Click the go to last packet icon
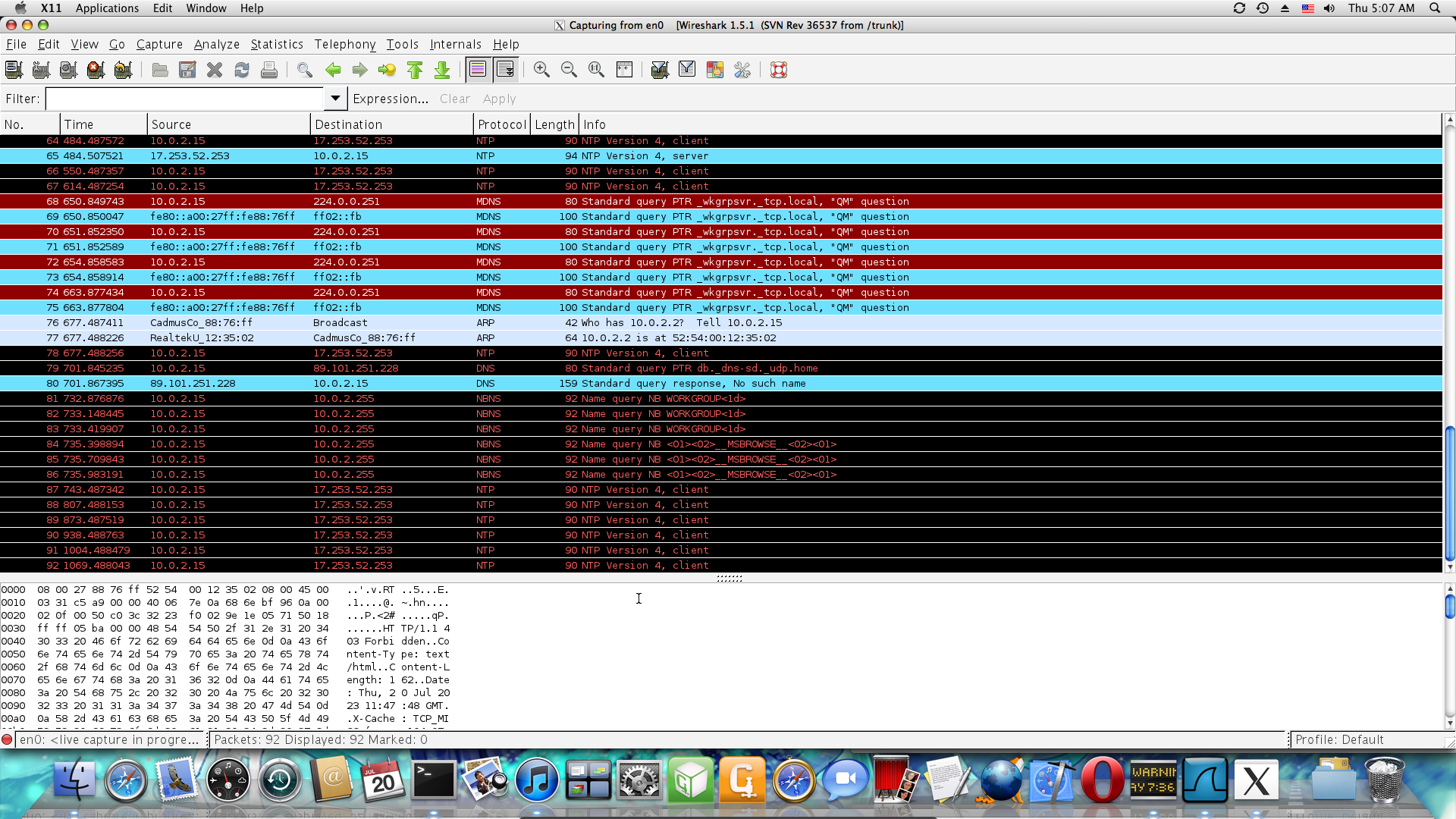Image resolution: width=1456 pixels, height=819 pixels. pos(442,71)
